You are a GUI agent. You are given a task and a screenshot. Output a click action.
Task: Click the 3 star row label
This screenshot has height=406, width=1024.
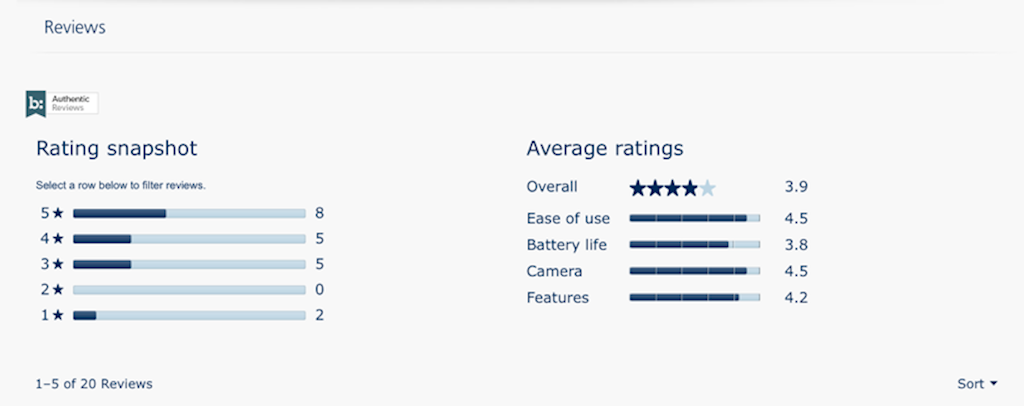[x=51, y=264]
